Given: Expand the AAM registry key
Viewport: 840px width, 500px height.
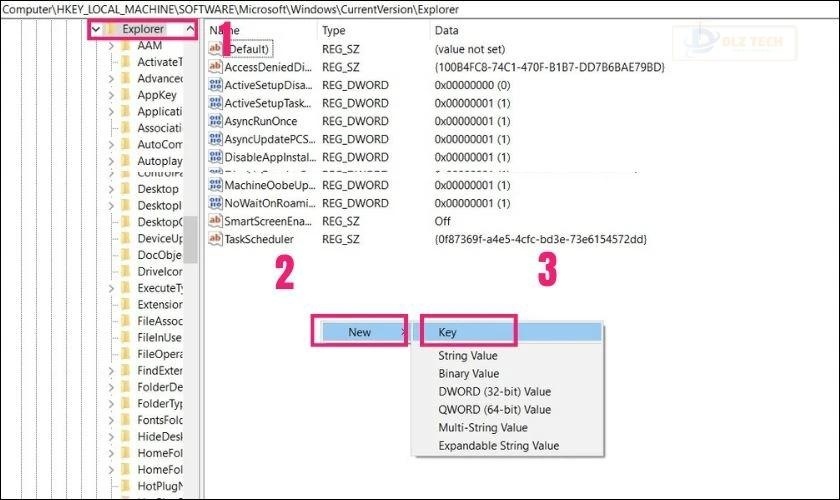Looking at the screenshot, I should tap(110, 47).
